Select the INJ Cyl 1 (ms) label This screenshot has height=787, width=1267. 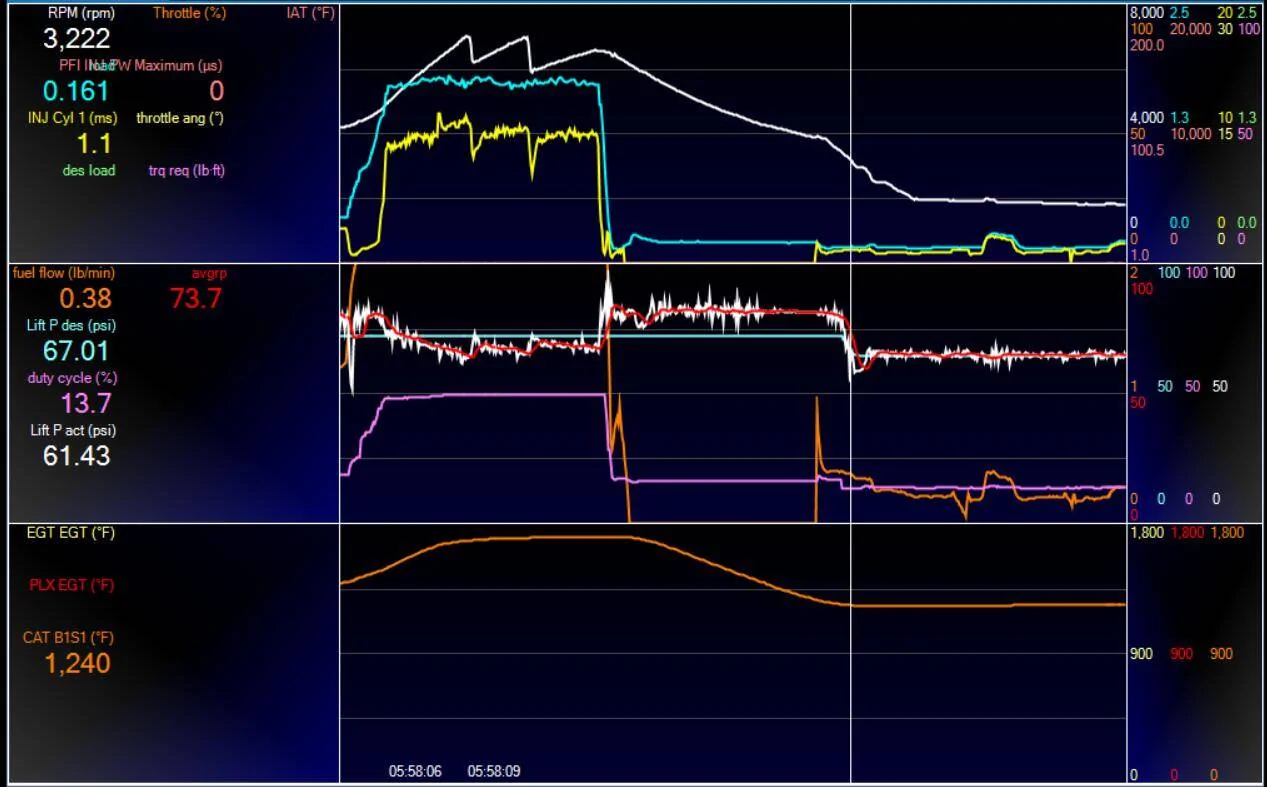pos(72,118)
